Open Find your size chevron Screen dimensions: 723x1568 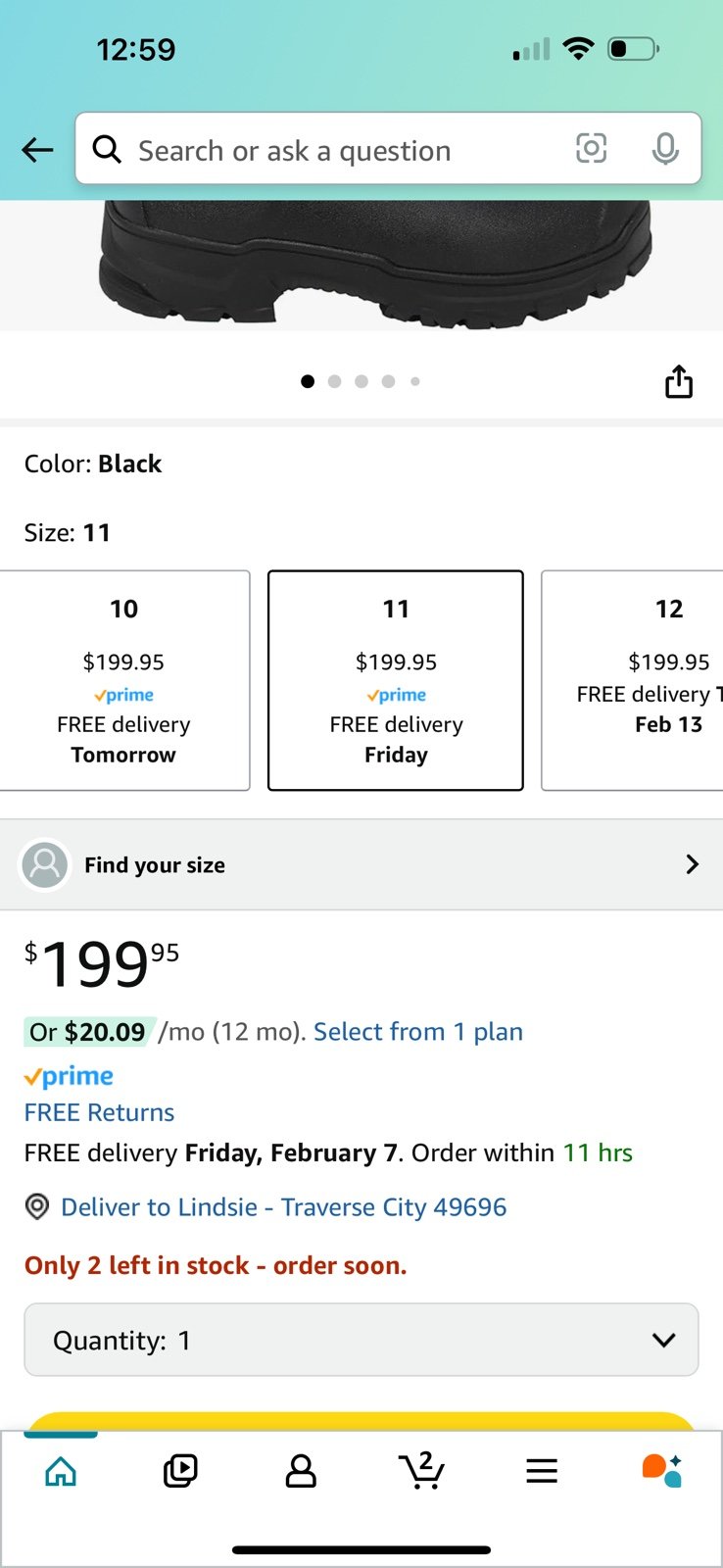click(x=692, y=864)
